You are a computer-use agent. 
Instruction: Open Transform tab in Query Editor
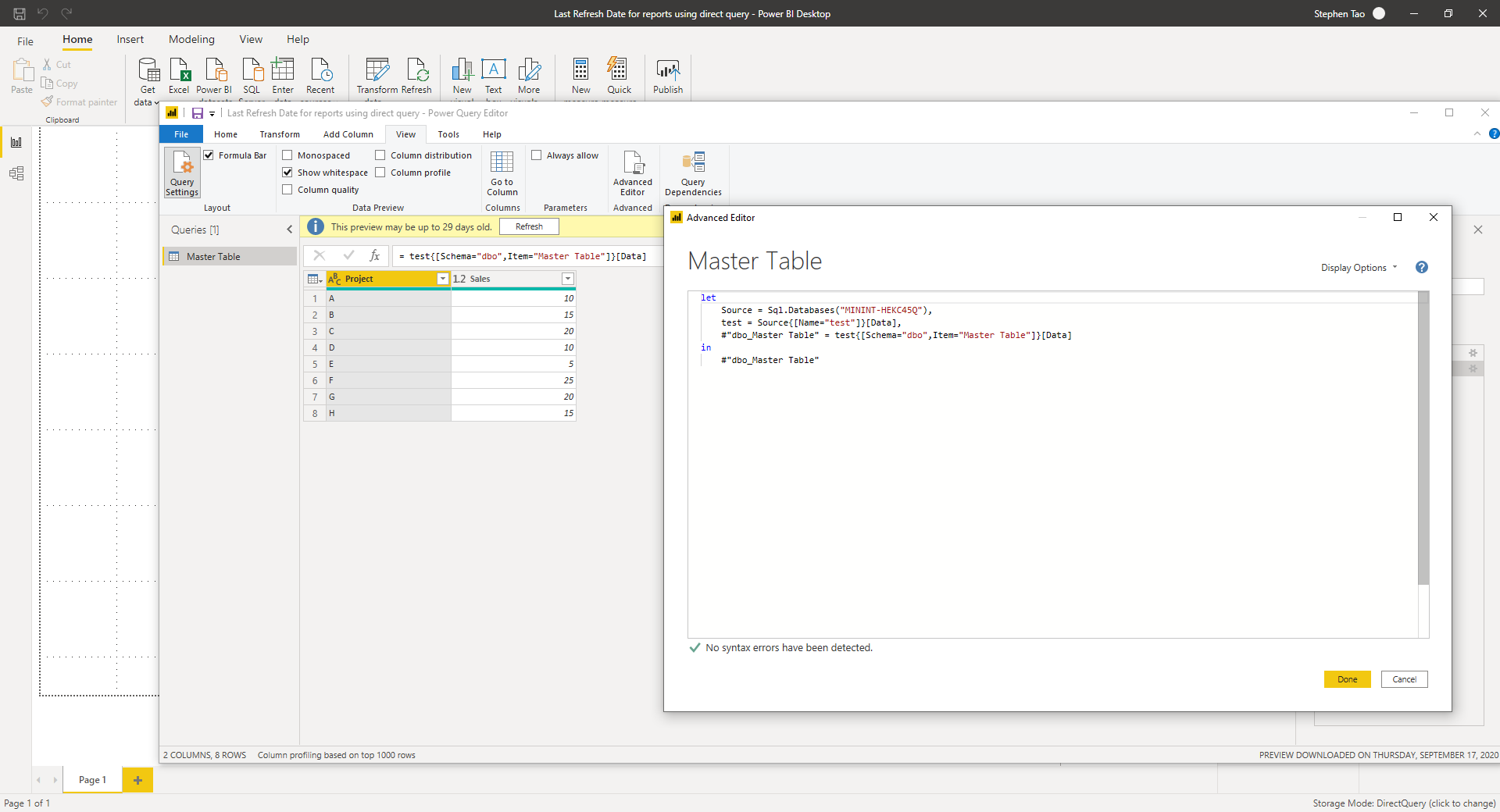click(280, 134)
